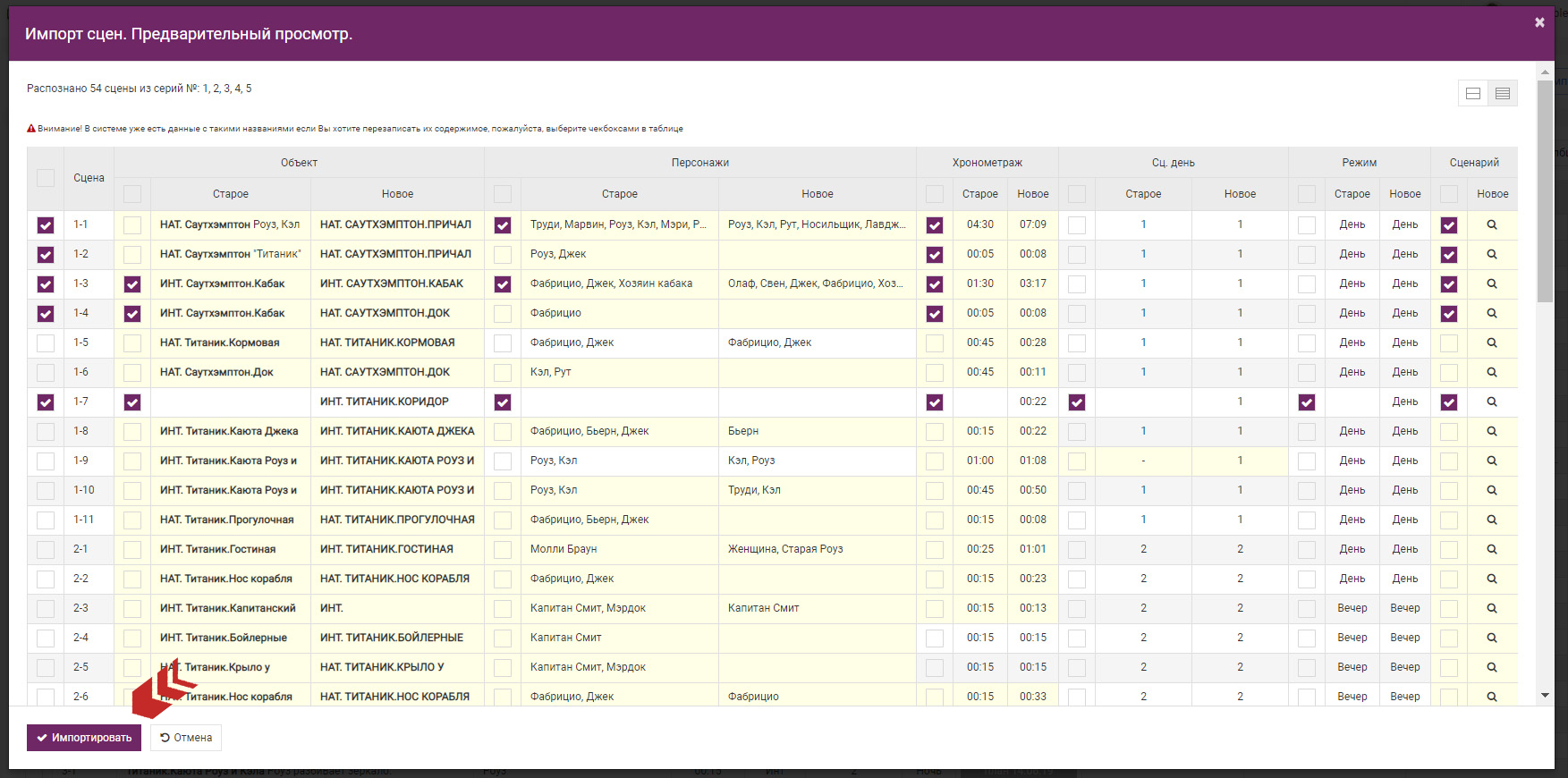
Task: Click the new duration value 01:01
Action: point(1033,549)
